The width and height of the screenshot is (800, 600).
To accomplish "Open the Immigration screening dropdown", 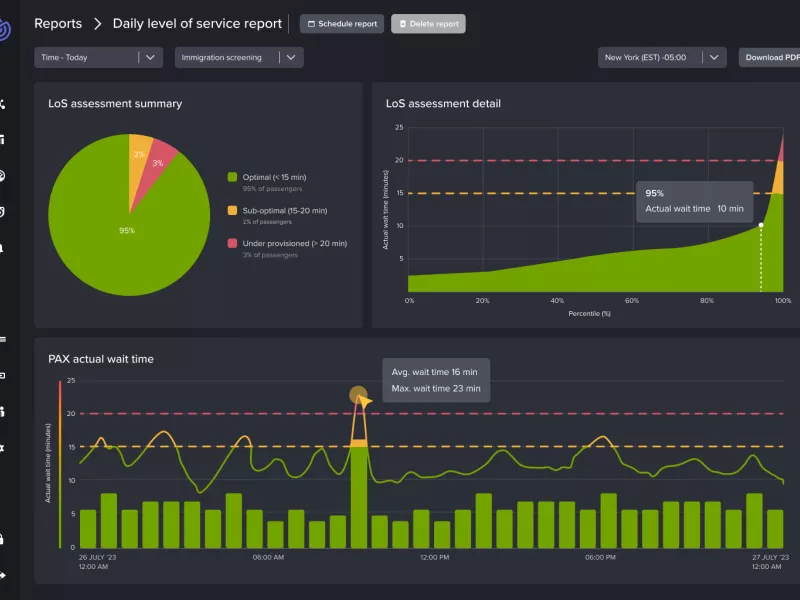I will click(x=238, y=58).
